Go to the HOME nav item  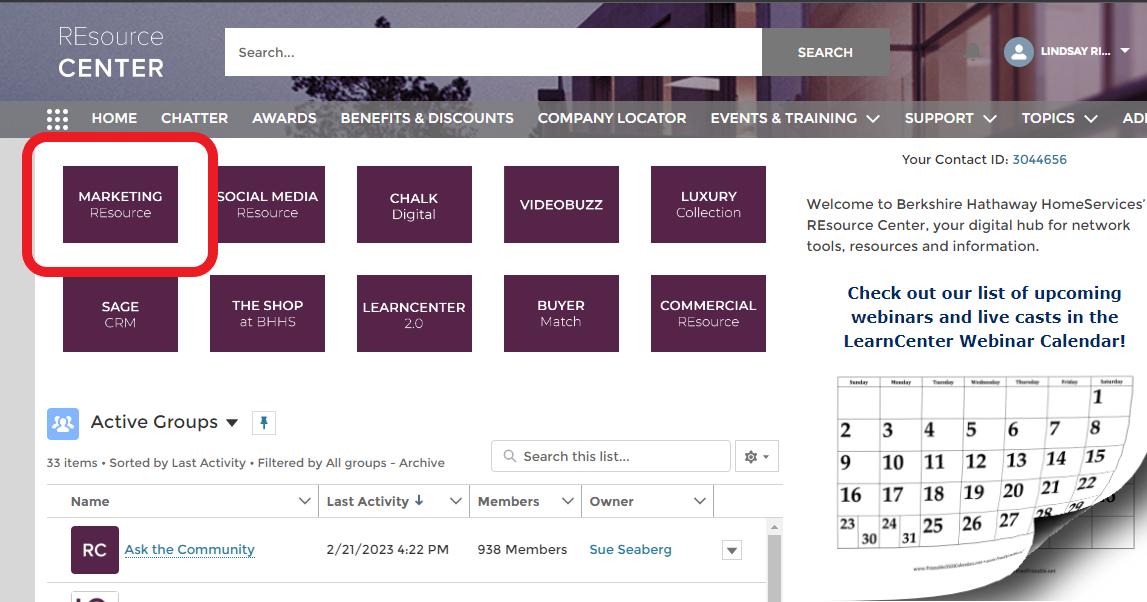click(114, 118)
